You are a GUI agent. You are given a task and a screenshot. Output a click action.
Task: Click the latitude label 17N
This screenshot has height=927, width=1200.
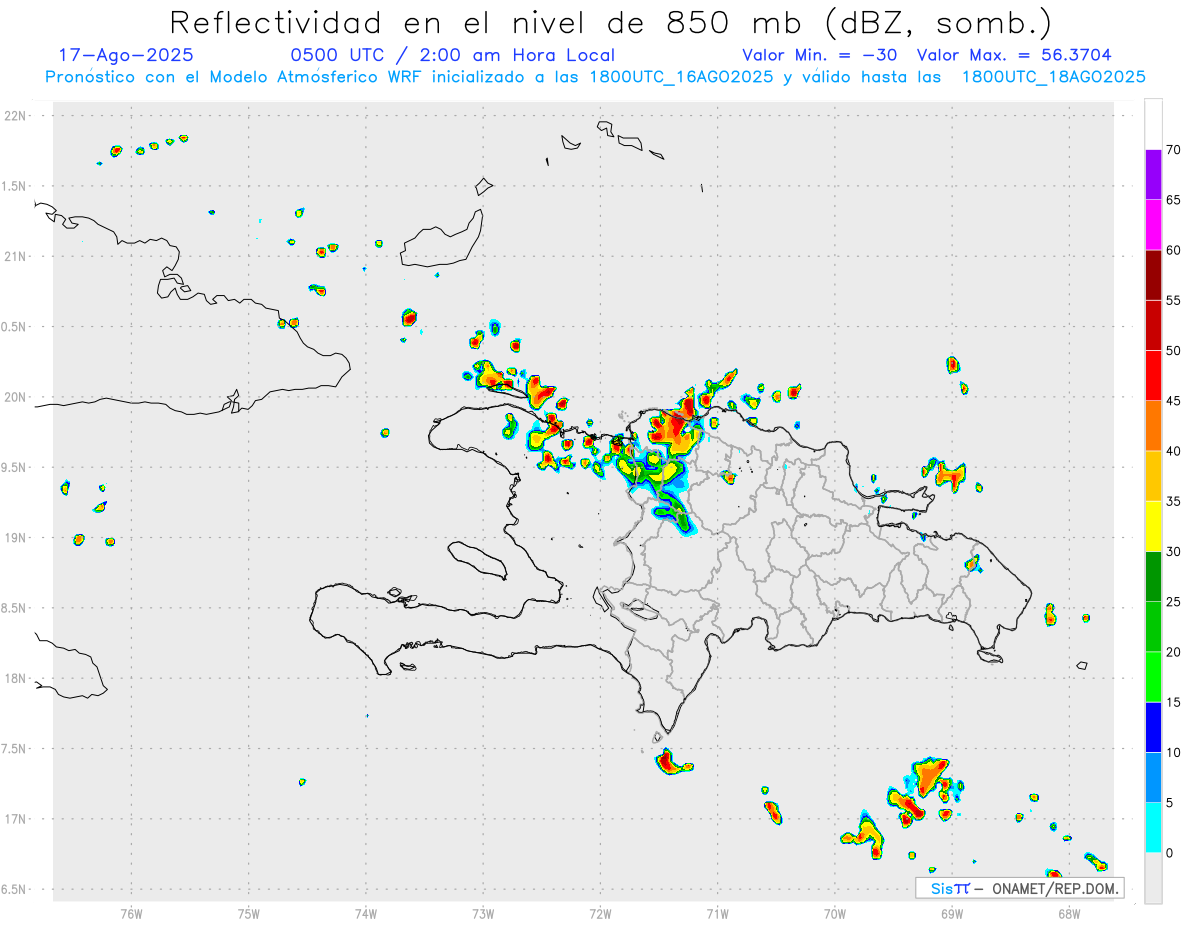point(15,819)
